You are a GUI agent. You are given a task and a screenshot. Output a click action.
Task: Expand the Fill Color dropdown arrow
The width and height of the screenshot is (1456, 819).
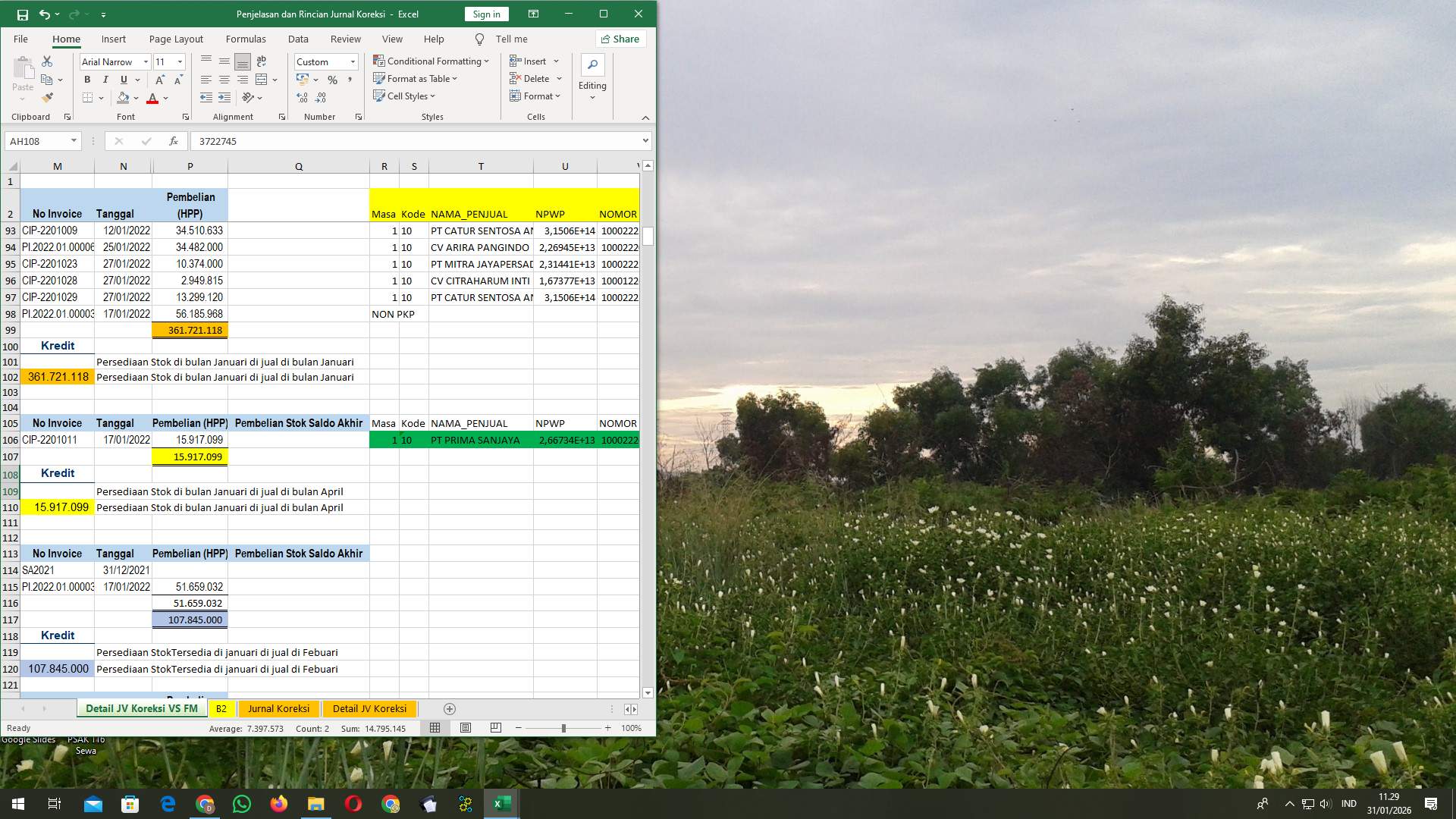(136, 97)
